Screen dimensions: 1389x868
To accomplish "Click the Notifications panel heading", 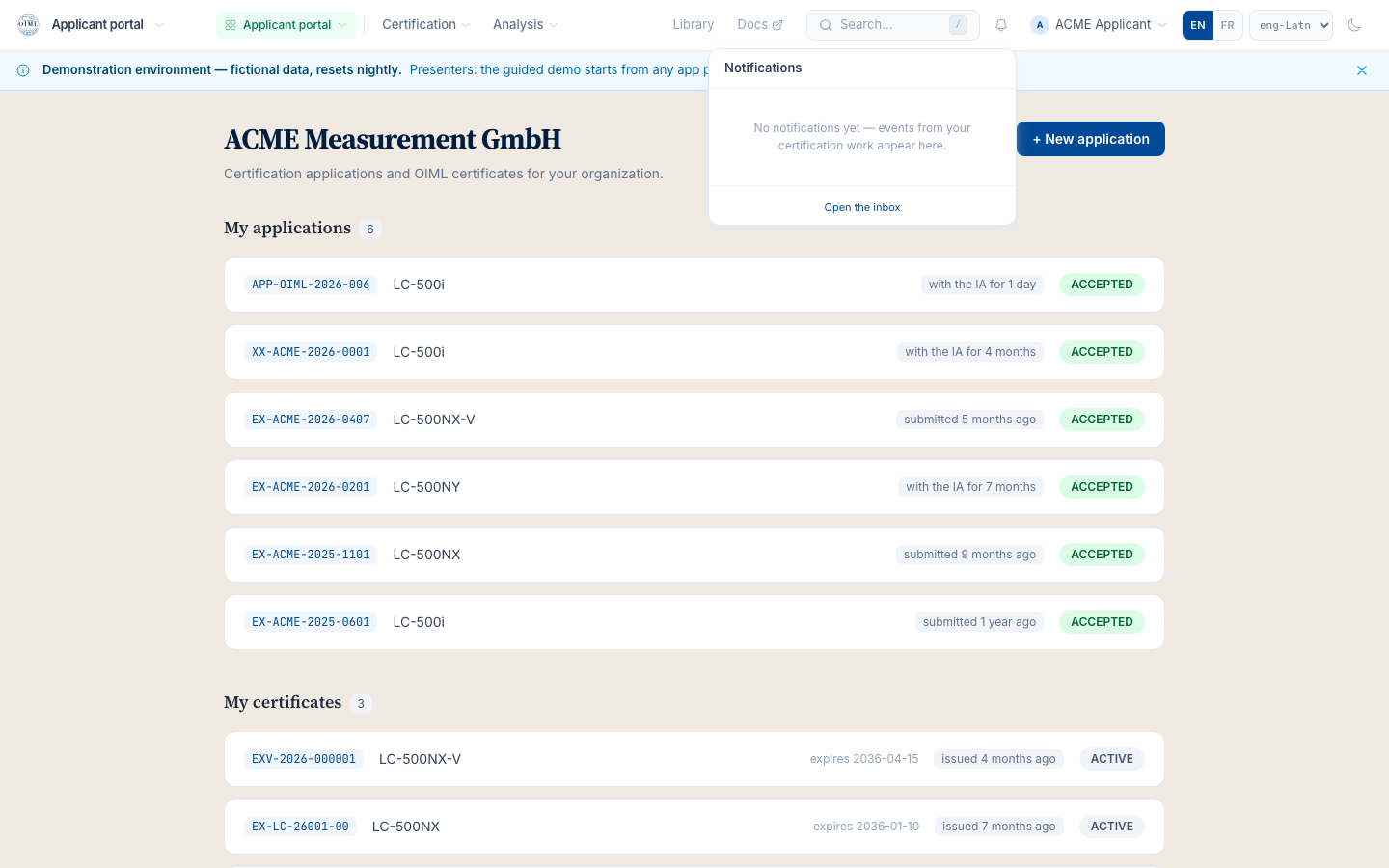I will click(x=763, y=68).
